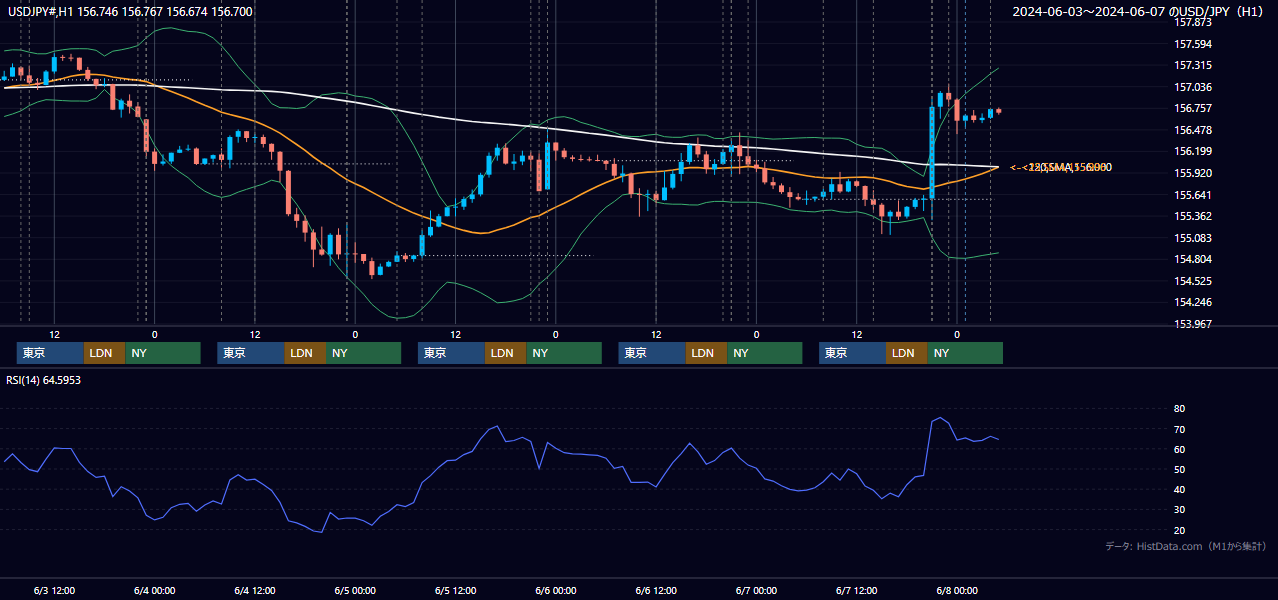
Task: Select the 157.315 price axis label
Action: (x=1193, y=65)
